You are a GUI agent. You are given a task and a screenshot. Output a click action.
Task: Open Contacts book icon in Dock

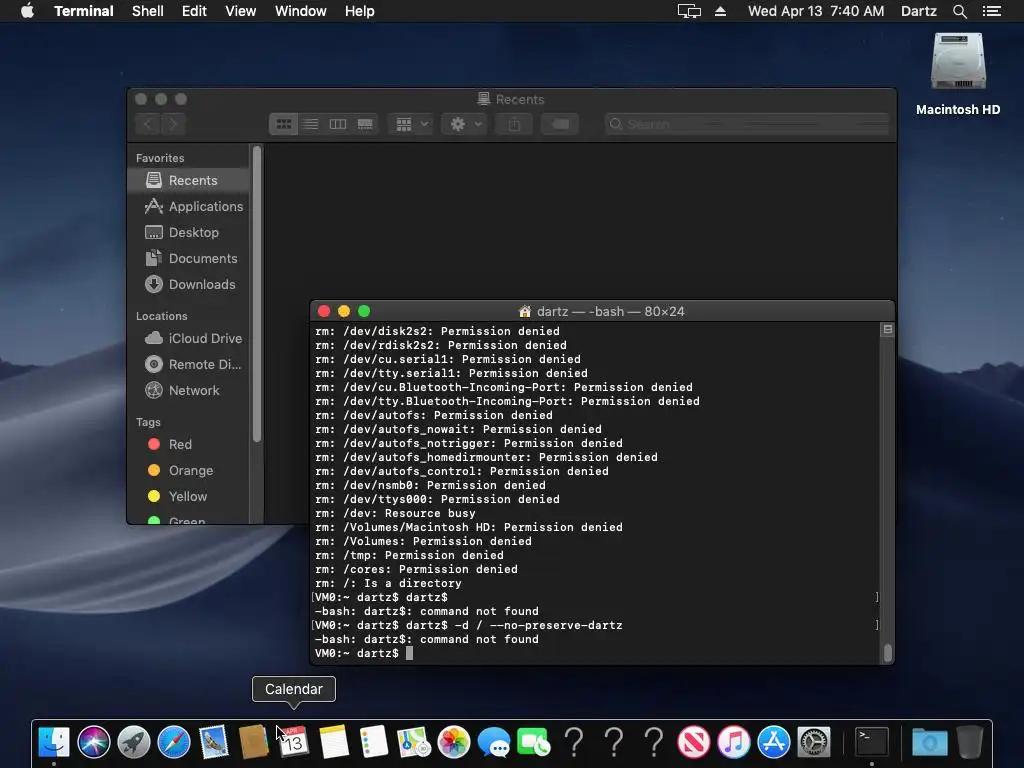pyautogui.click(x=253, y=742)
